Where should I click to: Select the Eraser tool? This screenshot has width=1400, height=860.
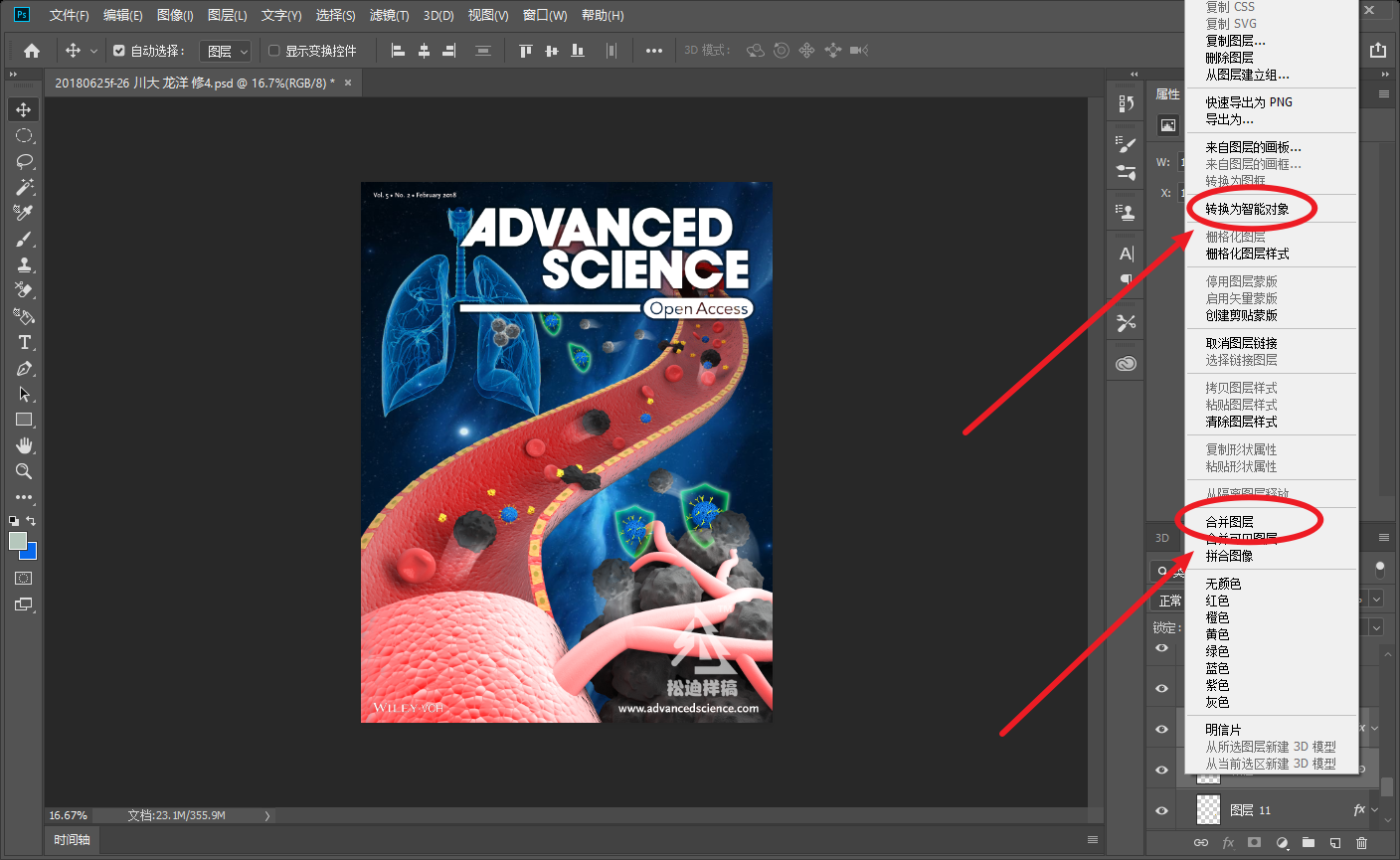(24, 290)
